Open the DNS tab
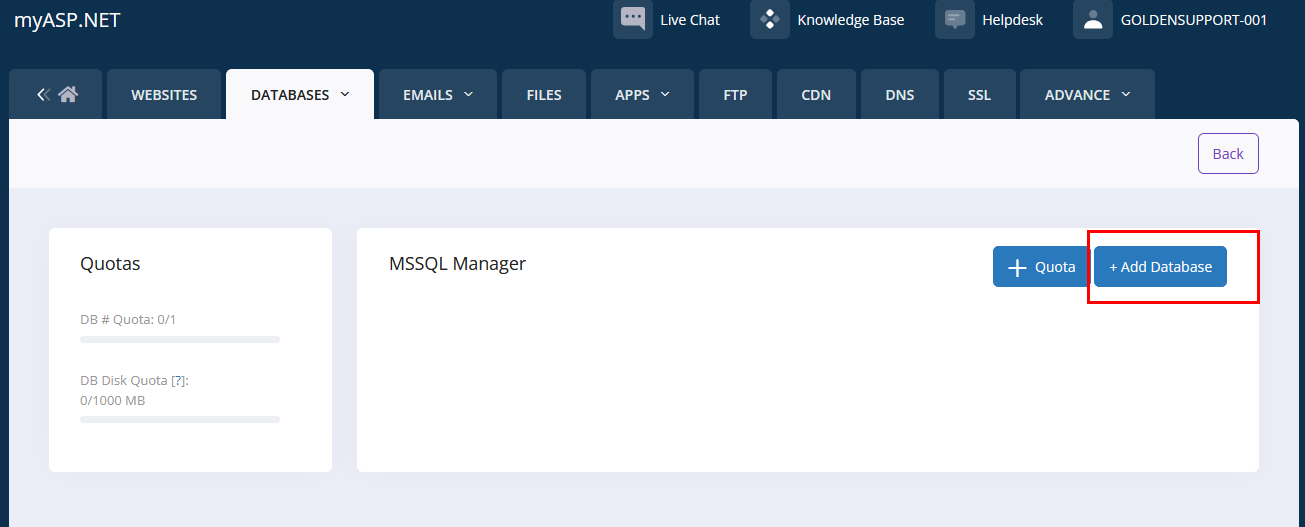Viewport: 1305px width, 527px height. [x=899, y=95]
